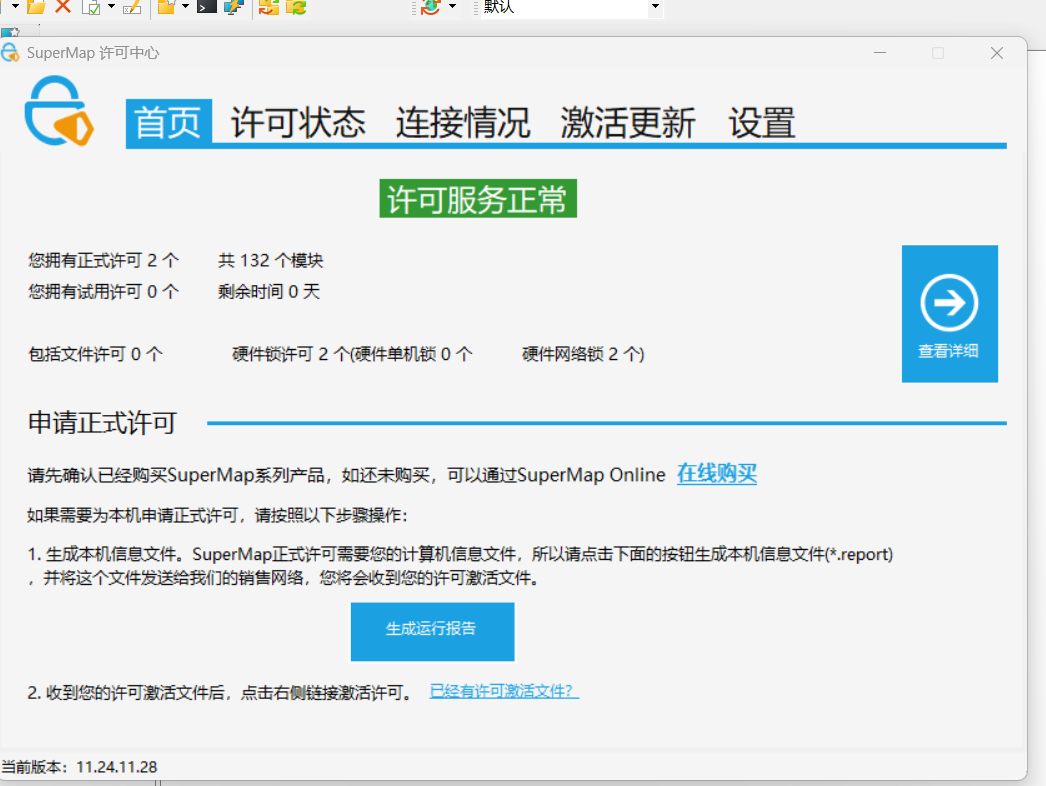Open the 在线购买 link
1046x786 pixels.
tap(717, 474)
